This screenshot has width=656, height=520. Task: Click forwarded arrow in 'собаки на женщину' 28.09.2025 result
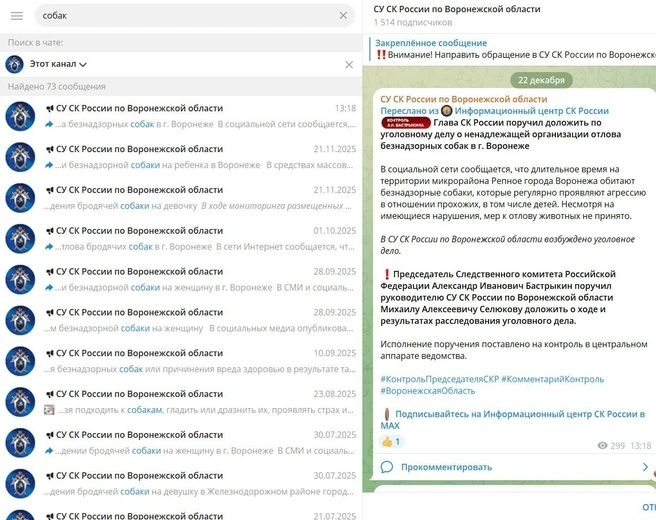point(49,288)
